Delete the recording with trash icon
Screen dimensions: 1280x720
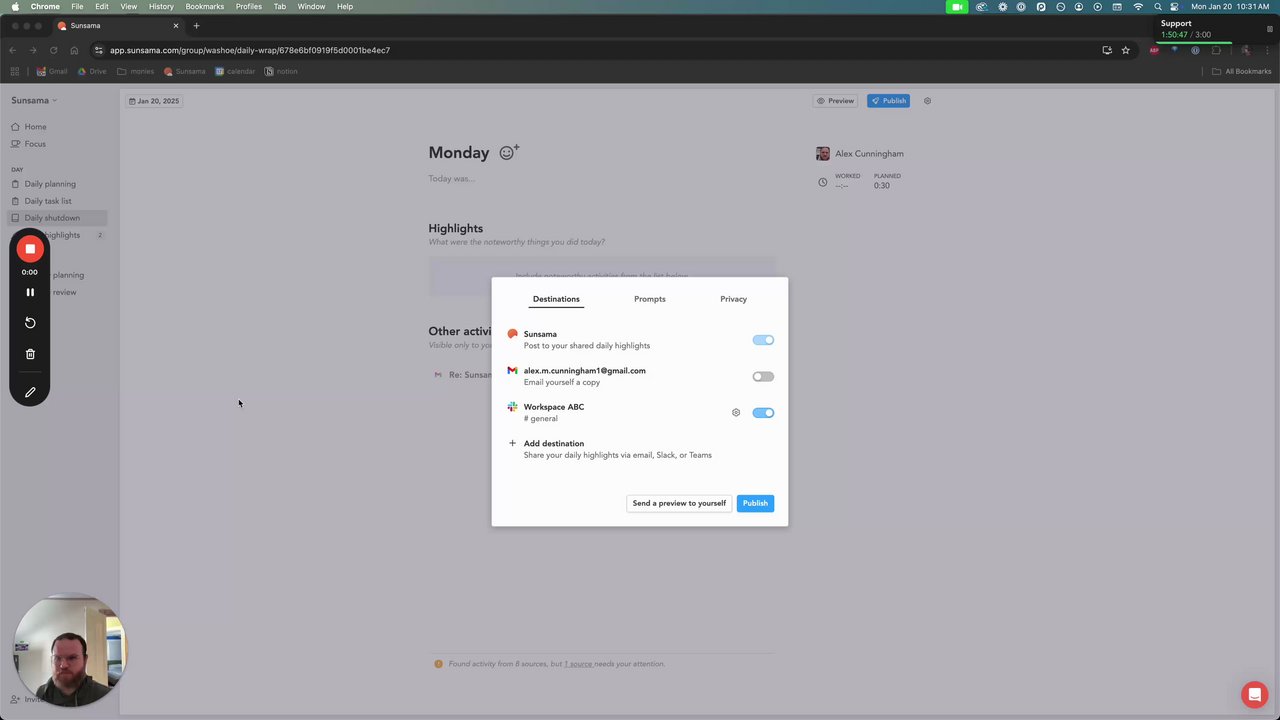[30, 354]
